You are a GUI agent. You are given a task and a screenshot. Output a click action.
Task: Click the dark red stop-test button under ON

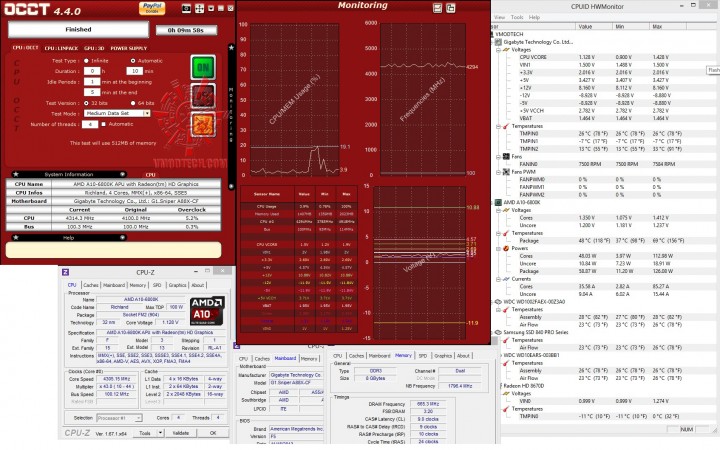tap(203, 96)
